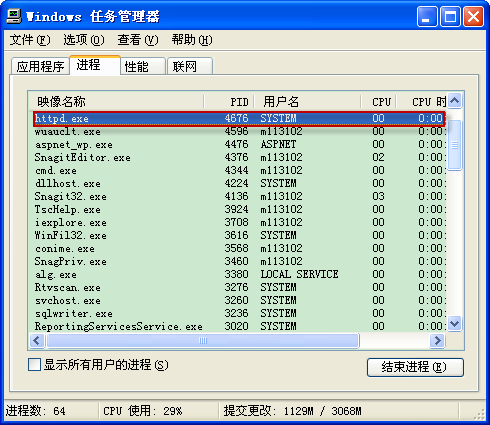Click CPU value 03 for Snagit32.exe
The height and width of the screenshot is (425, 490).
click(x=378, y=197)
